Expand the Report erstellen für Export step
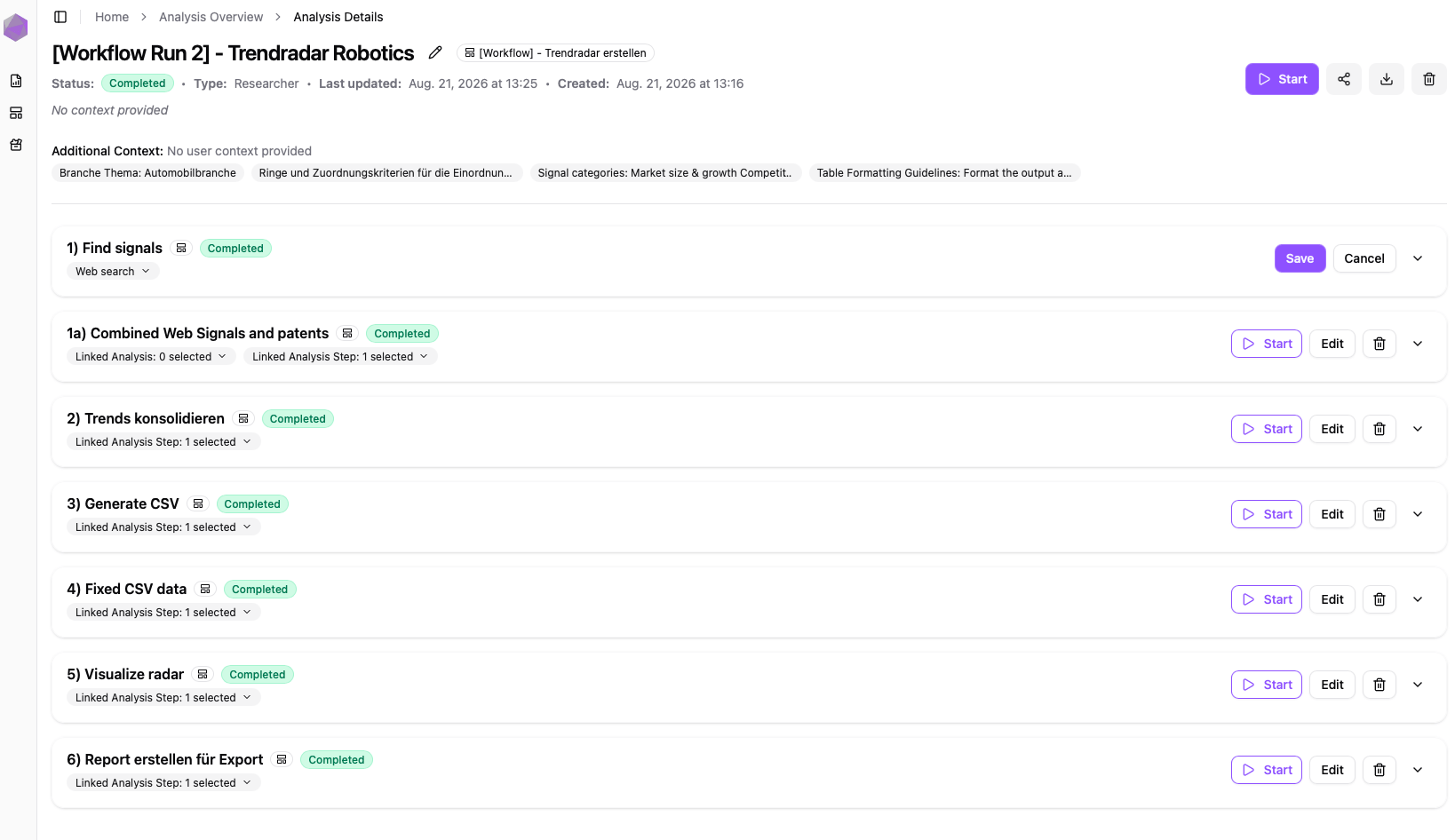The width and height of the screenshot is (1455, 840). coord(1418,770)
